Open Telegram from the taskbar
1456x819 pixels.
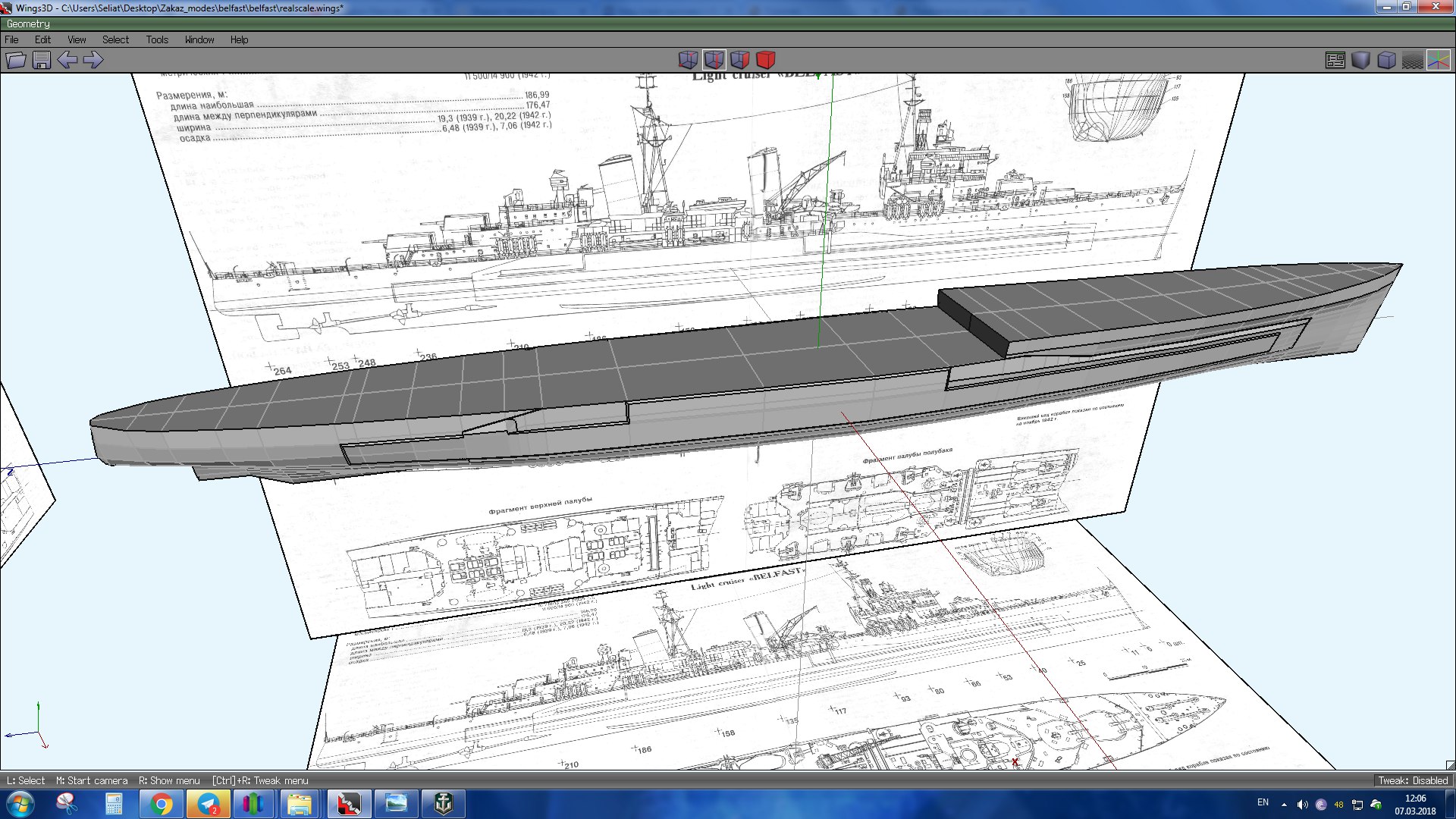click(x=208, y=804)
